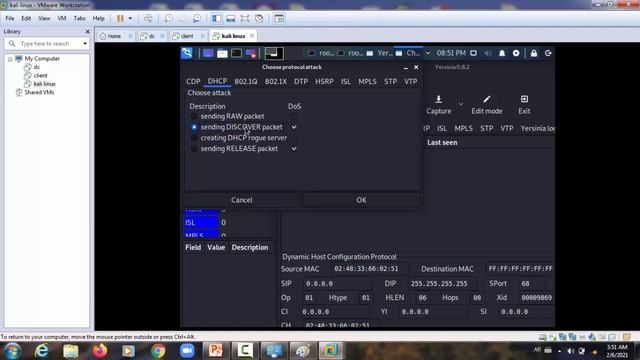This screenshot has width=640, height=360.
Task: Click the Edit mode pencil icon
Action: pyautogui.click(x=487, y=99)
